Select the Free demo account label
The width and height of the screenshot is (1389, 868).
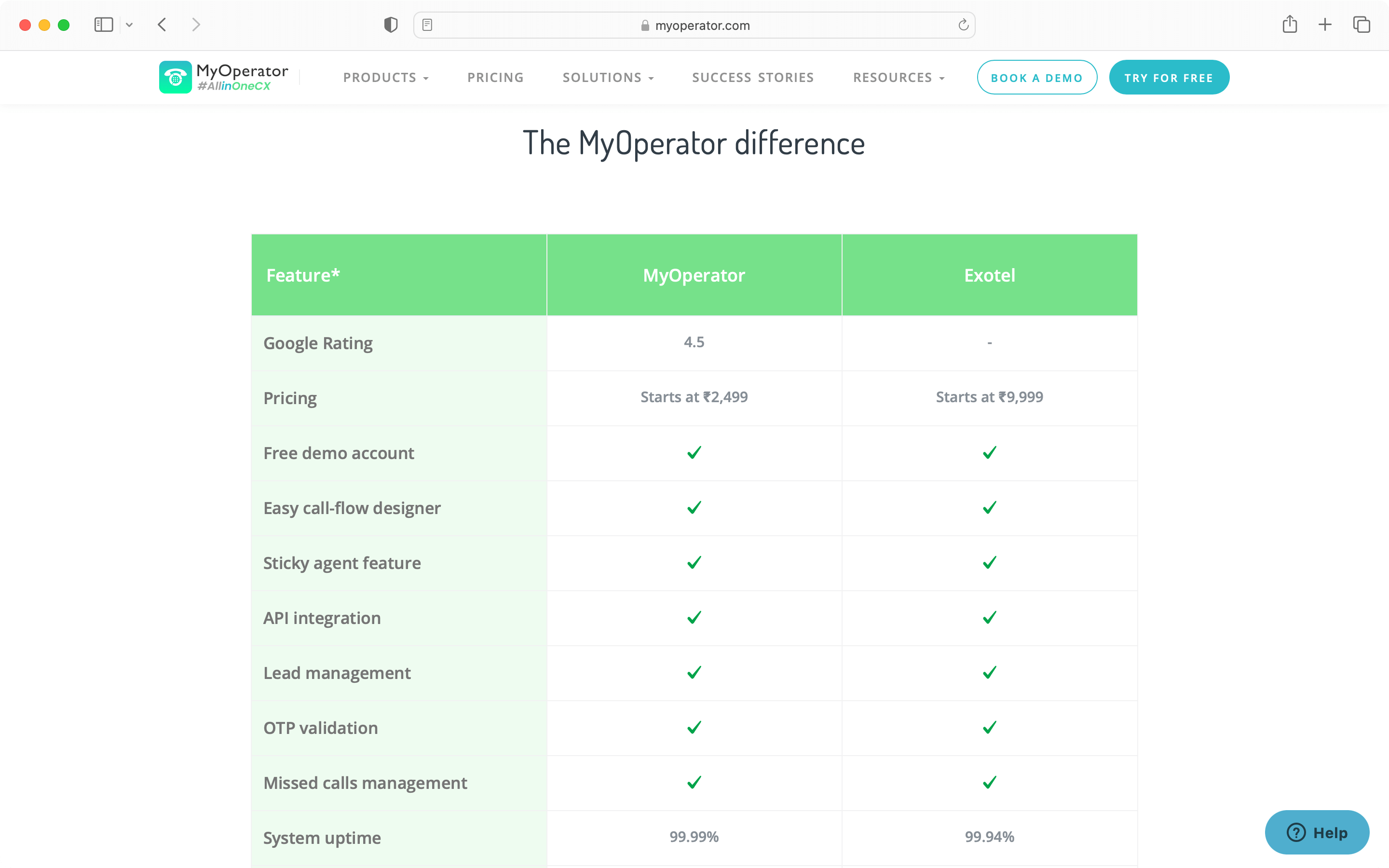tap(339, 453)
